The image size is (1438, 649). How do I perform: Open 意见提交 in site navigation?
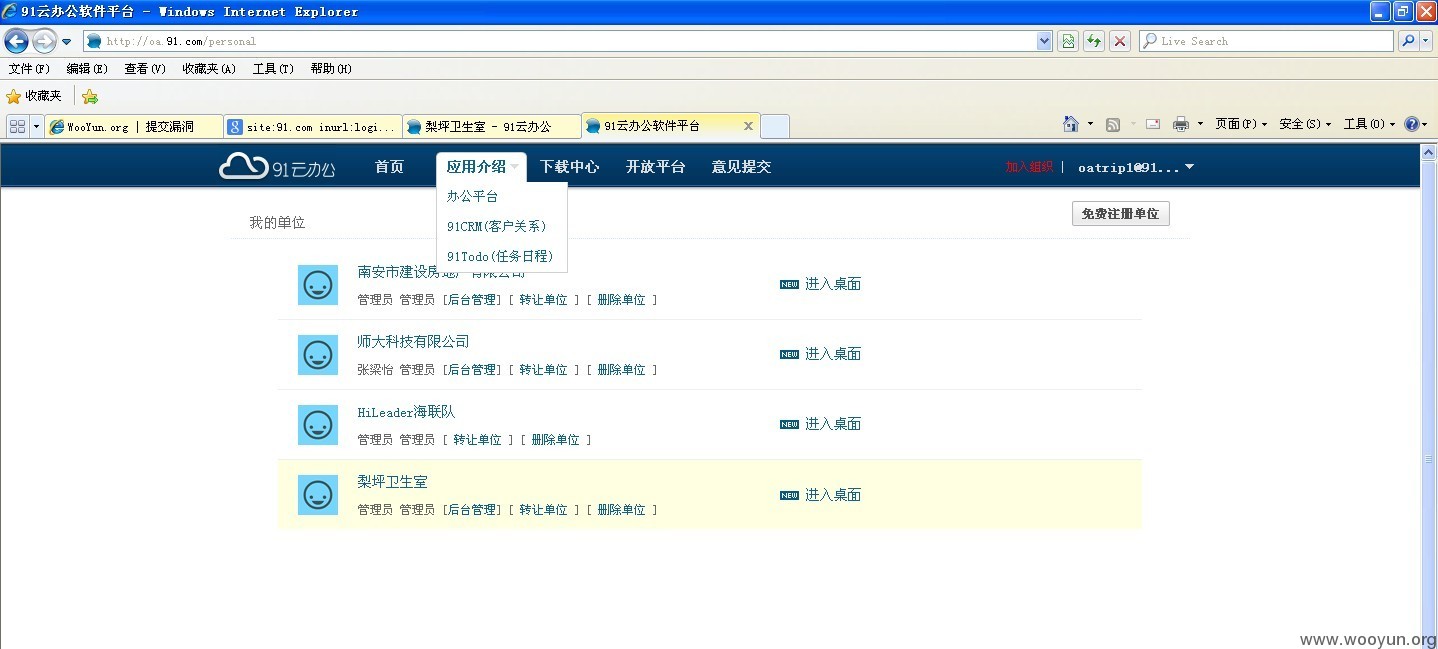(x=741, y=167)
